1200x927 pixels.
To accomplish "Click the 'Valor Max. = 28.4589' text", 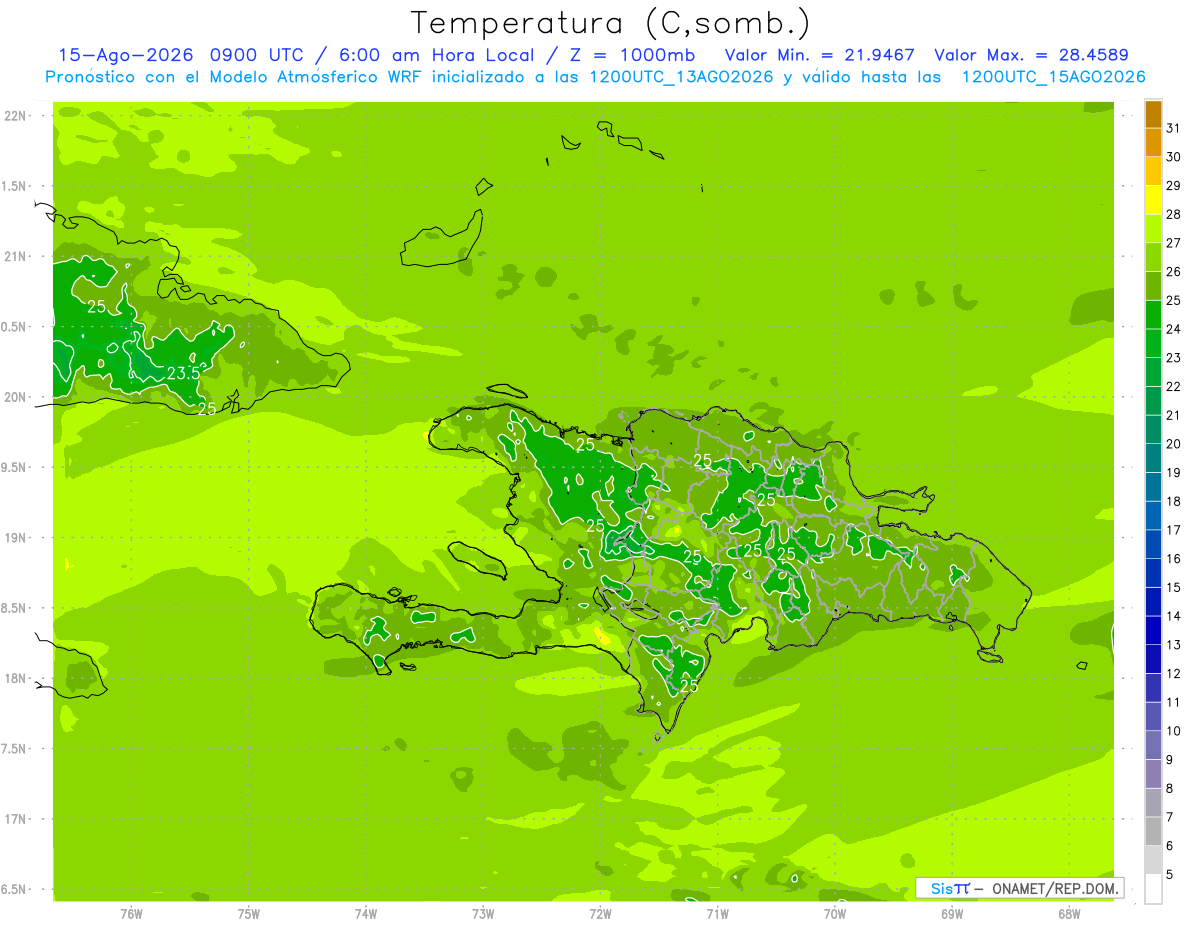I will pyautogui.click(x=1030, y=55).
